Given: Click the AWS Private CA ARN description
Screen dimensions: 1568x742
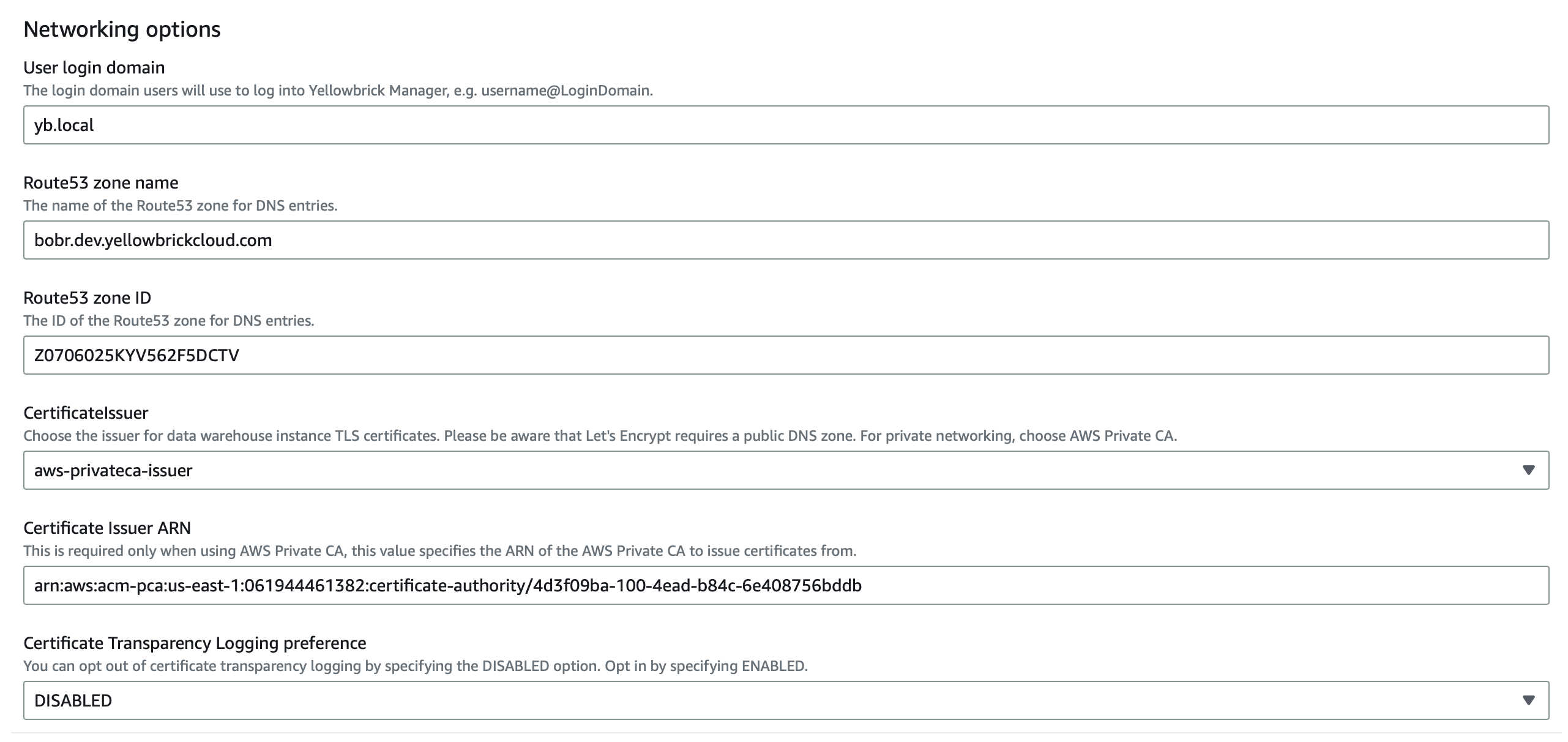Looking at the screenshot, I should click(x=440, y=551).
